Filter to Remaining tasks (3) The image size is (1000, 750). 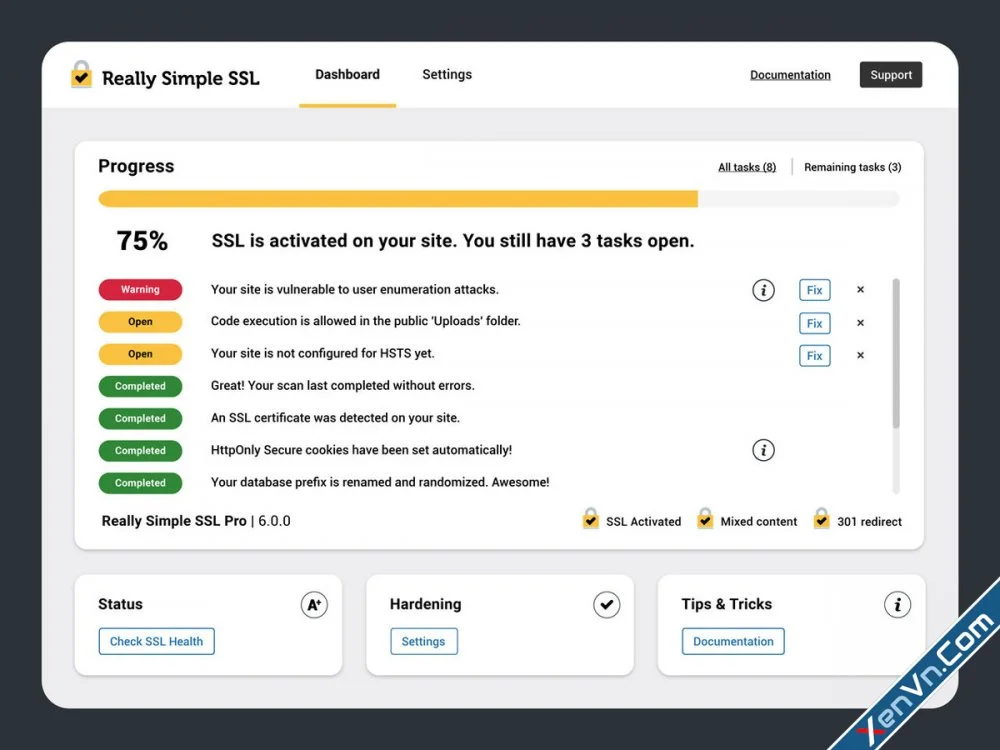coord(853,167)
